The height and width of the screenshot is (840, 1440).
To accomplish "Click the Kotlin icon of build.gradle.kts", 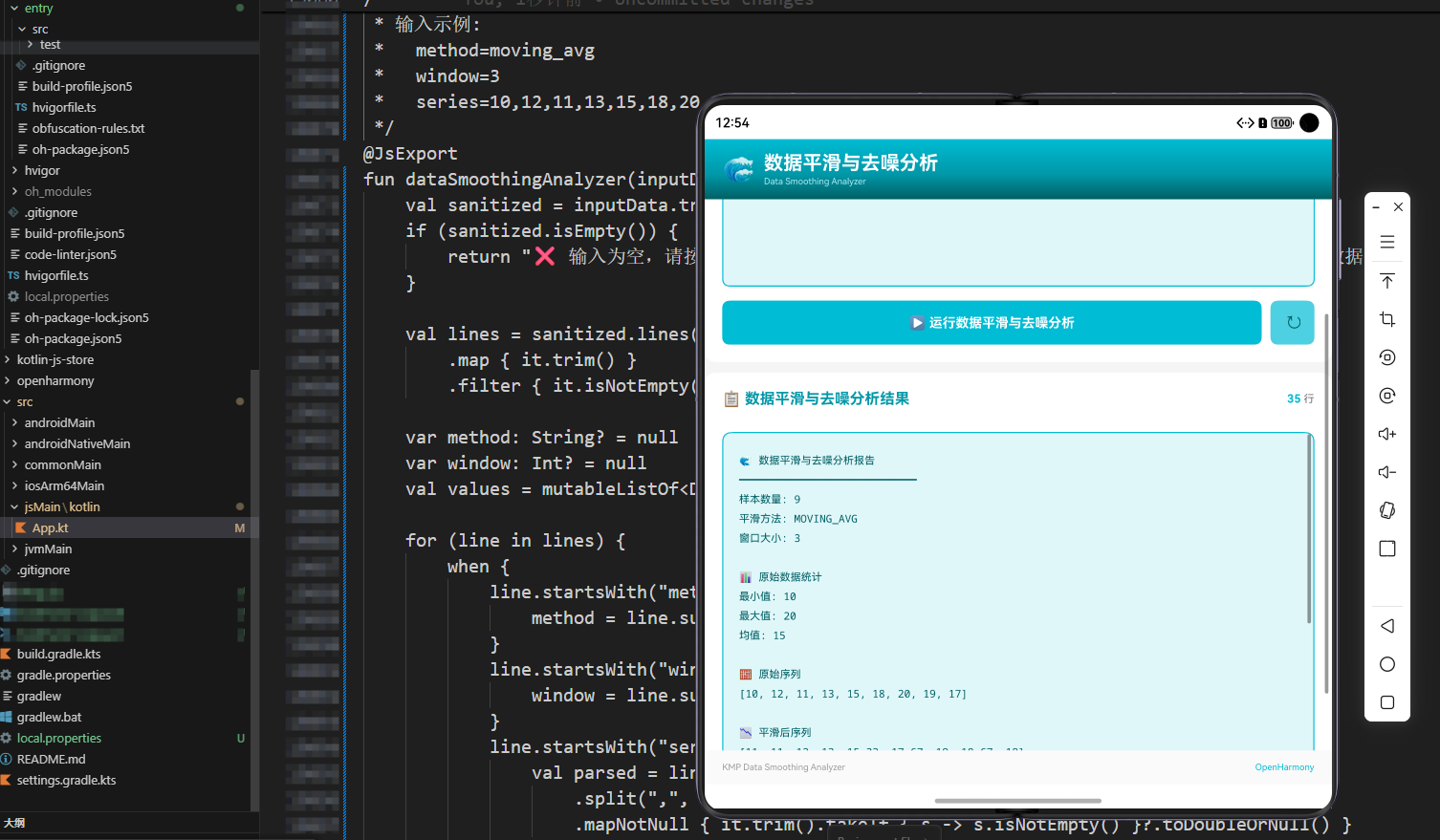I will click(6, 654).
